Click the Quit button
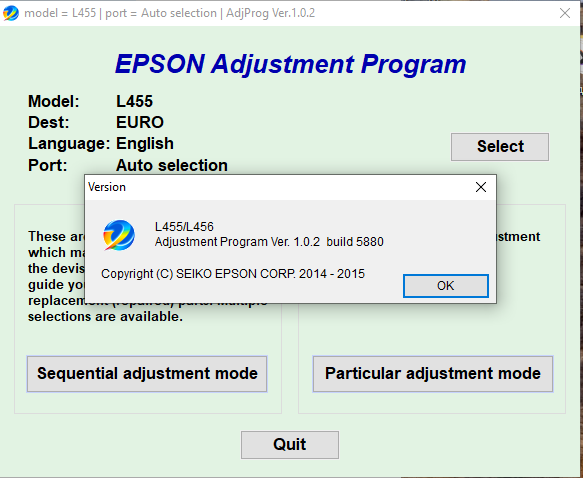This screenshot has width=583, height=478. [290, 445]
